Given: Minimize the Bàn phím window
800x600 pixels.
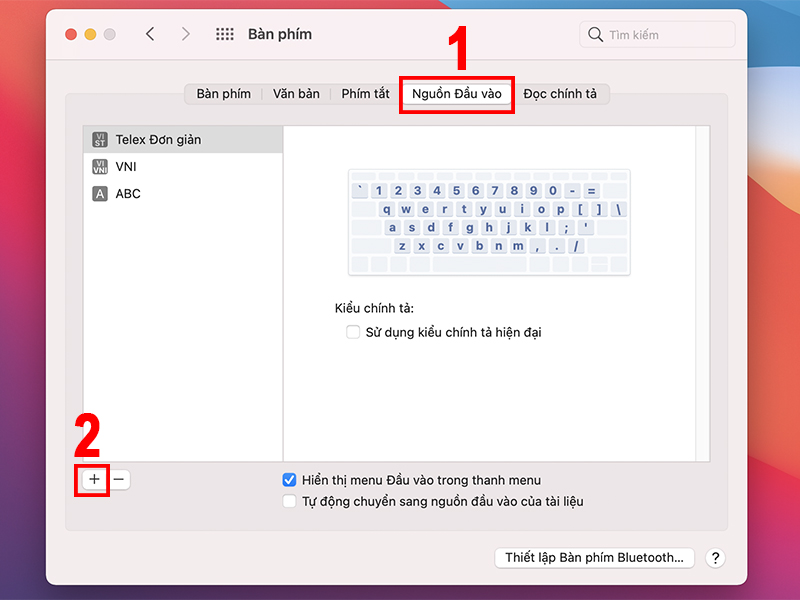Looking at the screenshot, I should pos(90,34).
